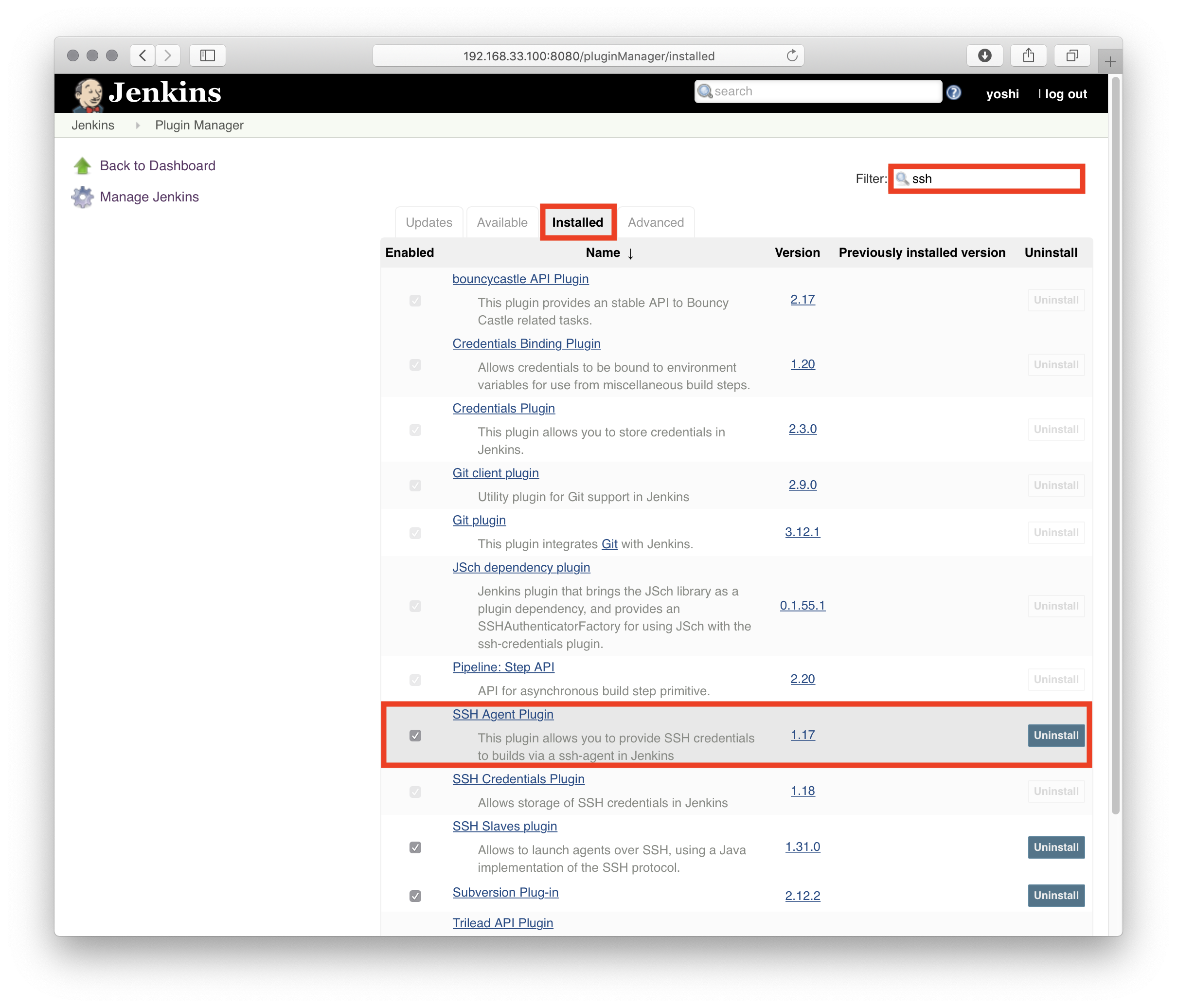Switch to the Available tab
Image resolution: width=1177 pixels, height=1008 pixels.
pos(502,223)
